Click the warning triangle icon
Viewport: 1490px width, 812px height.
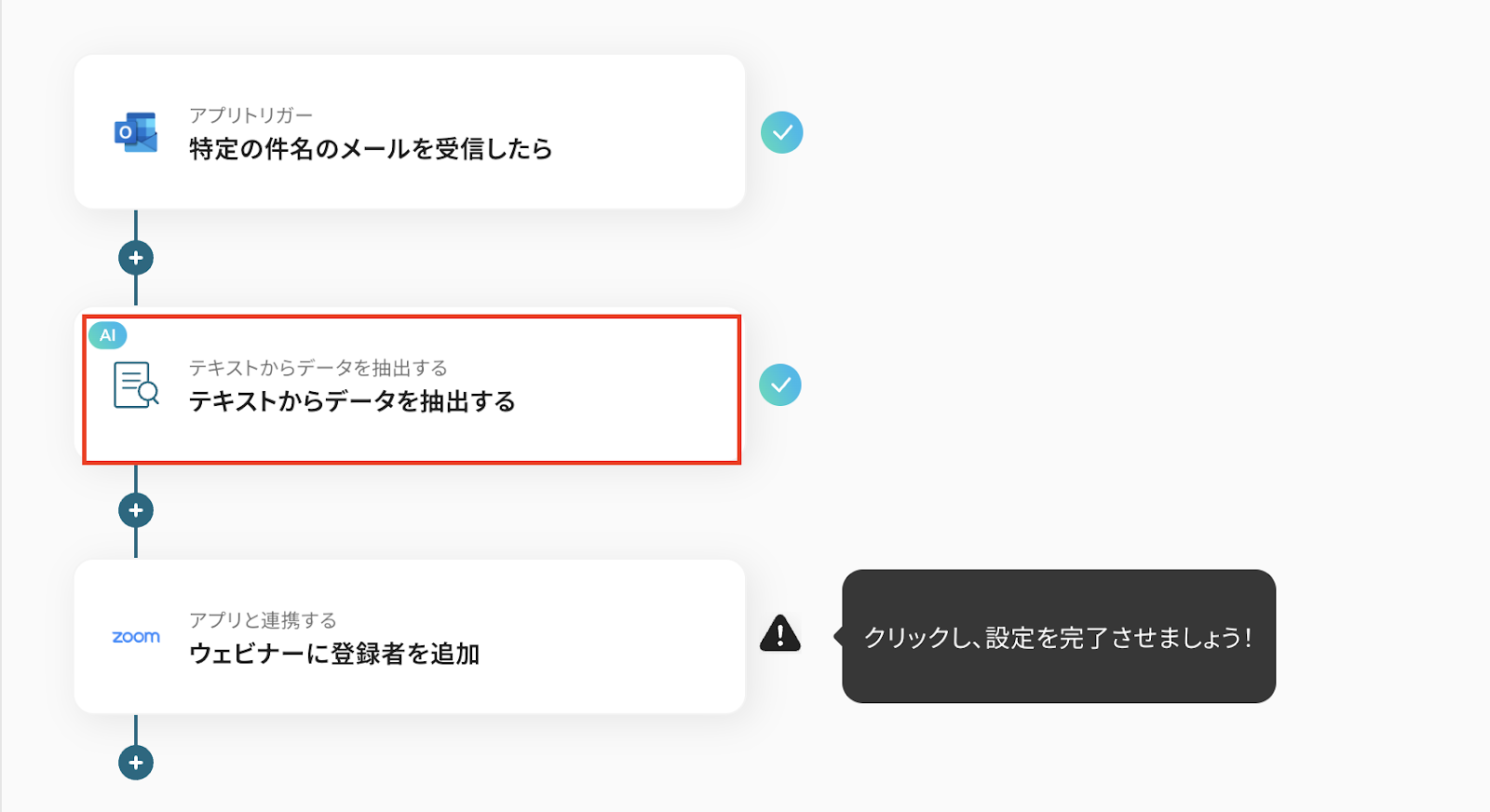(x=780, y=634)
